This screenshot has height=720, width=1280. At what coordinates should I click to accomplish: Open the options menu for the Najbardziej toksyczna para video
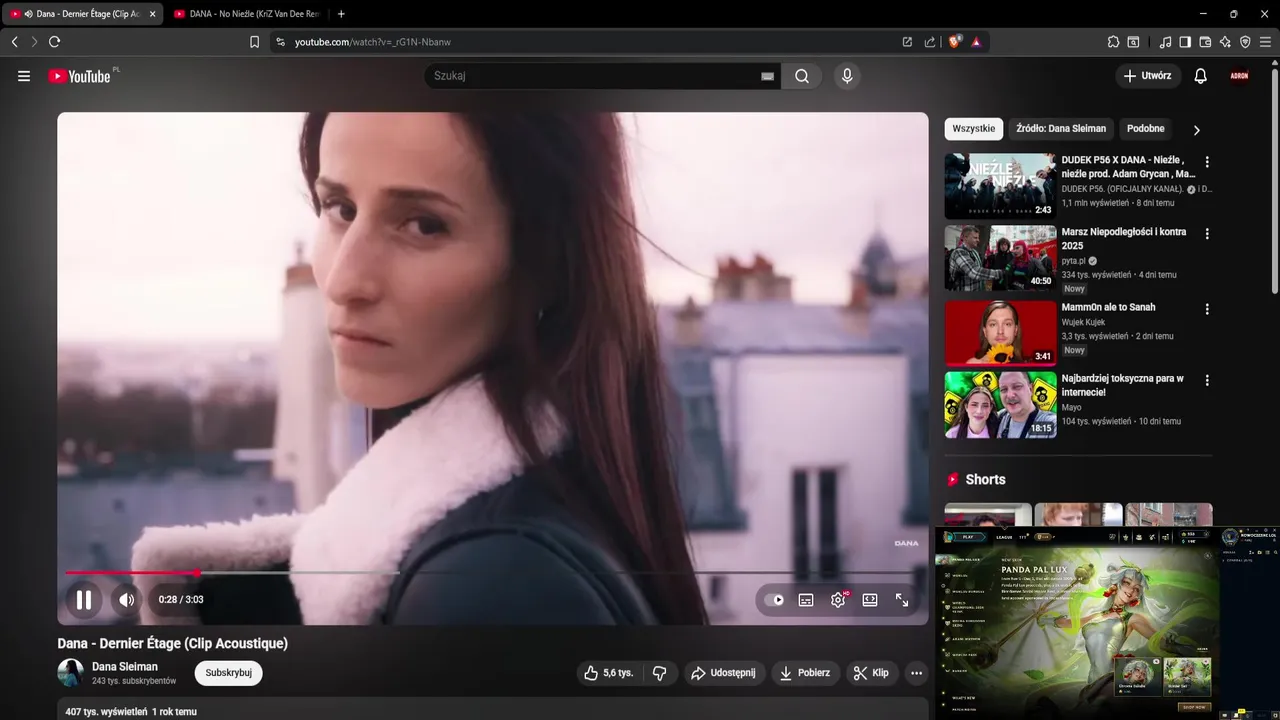click(1207, 381)
